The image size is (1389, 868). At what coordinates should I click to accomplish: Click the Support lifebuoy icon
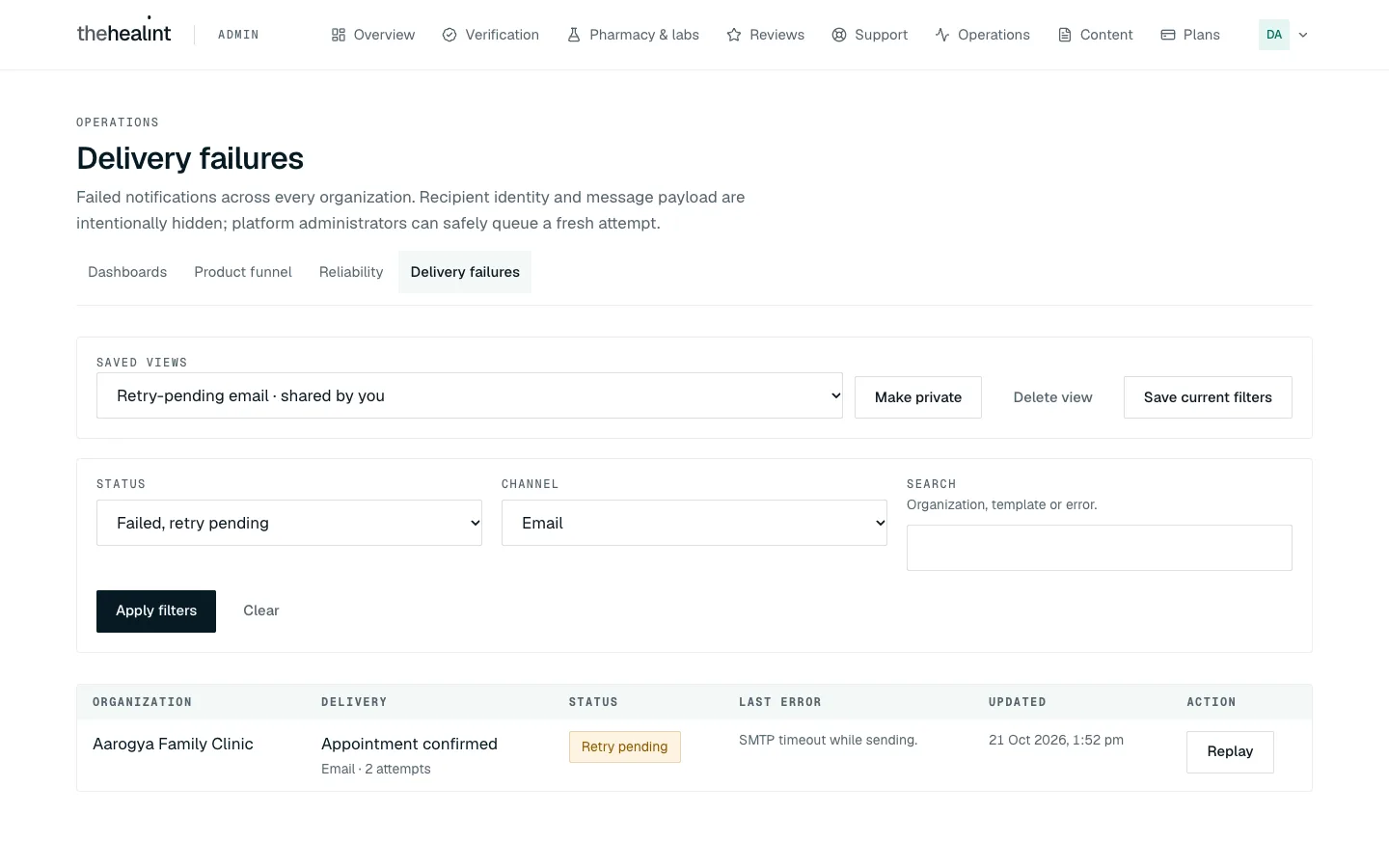click(x=839, y=35)
